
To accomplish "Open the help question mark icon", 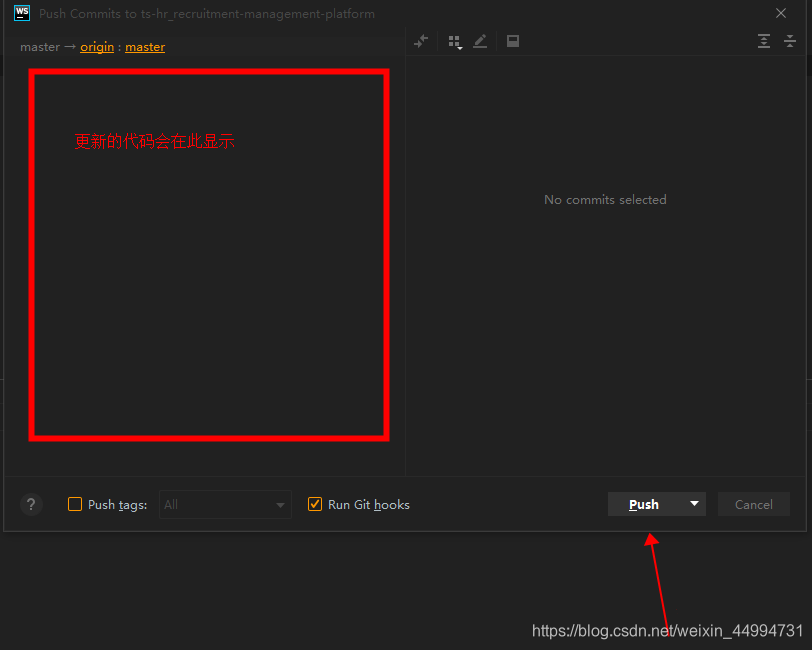I will (31, 504).
